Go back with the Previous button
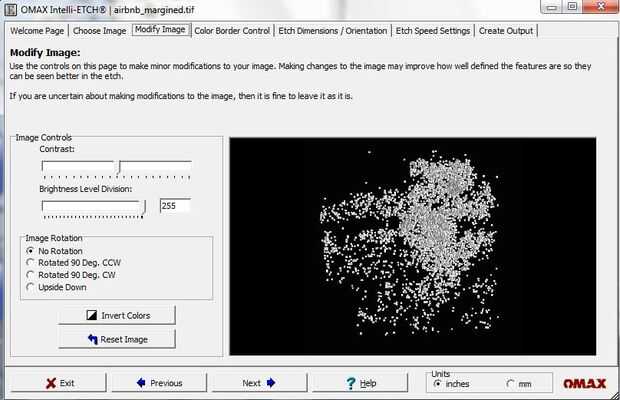Screen dimensions: 620x400 coord(159,383)
